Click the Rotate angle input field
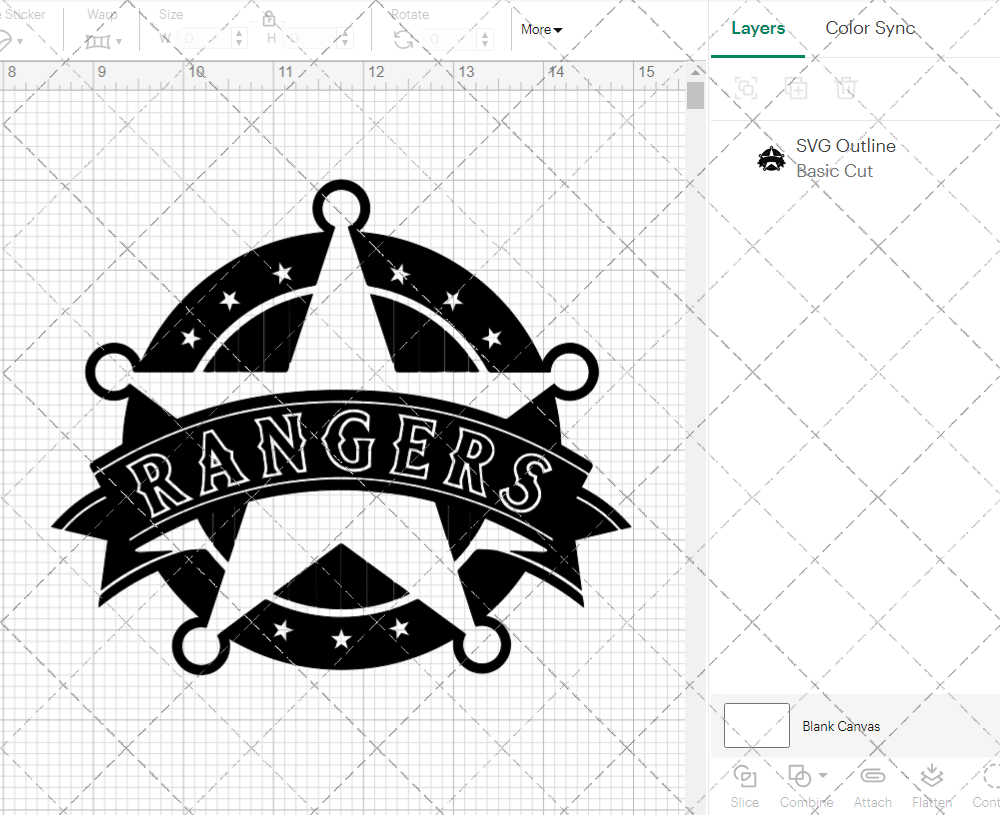1000x815 pixels. [x=450, y=39]
